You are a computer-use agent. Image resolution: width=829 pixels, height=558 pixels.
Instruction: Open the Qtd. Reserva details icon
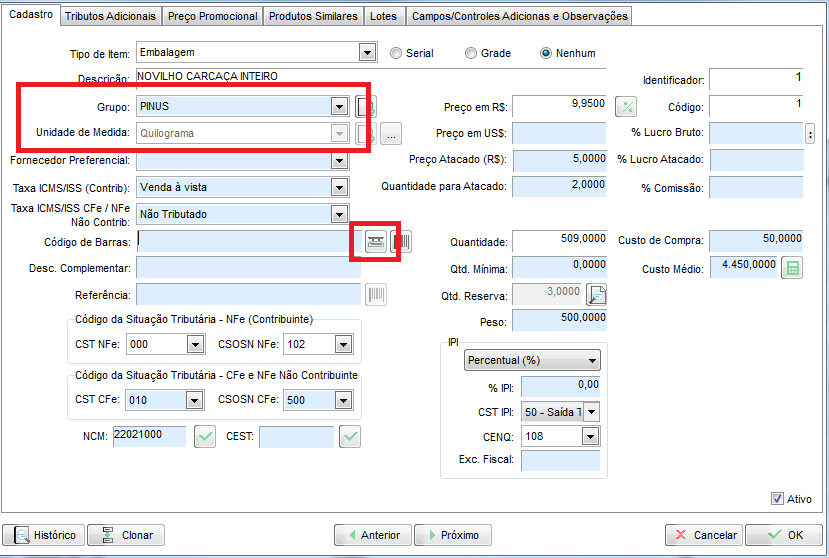tap(597, 294)
